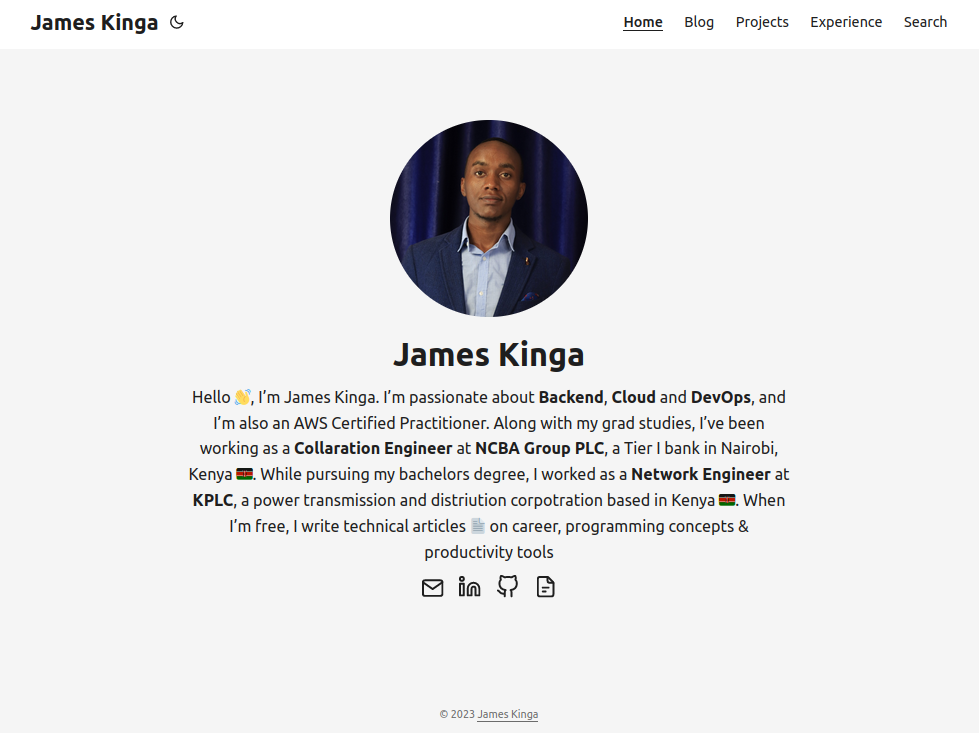Click the James Kinga site title logo
979x733 pixels.
pos(94,22)
